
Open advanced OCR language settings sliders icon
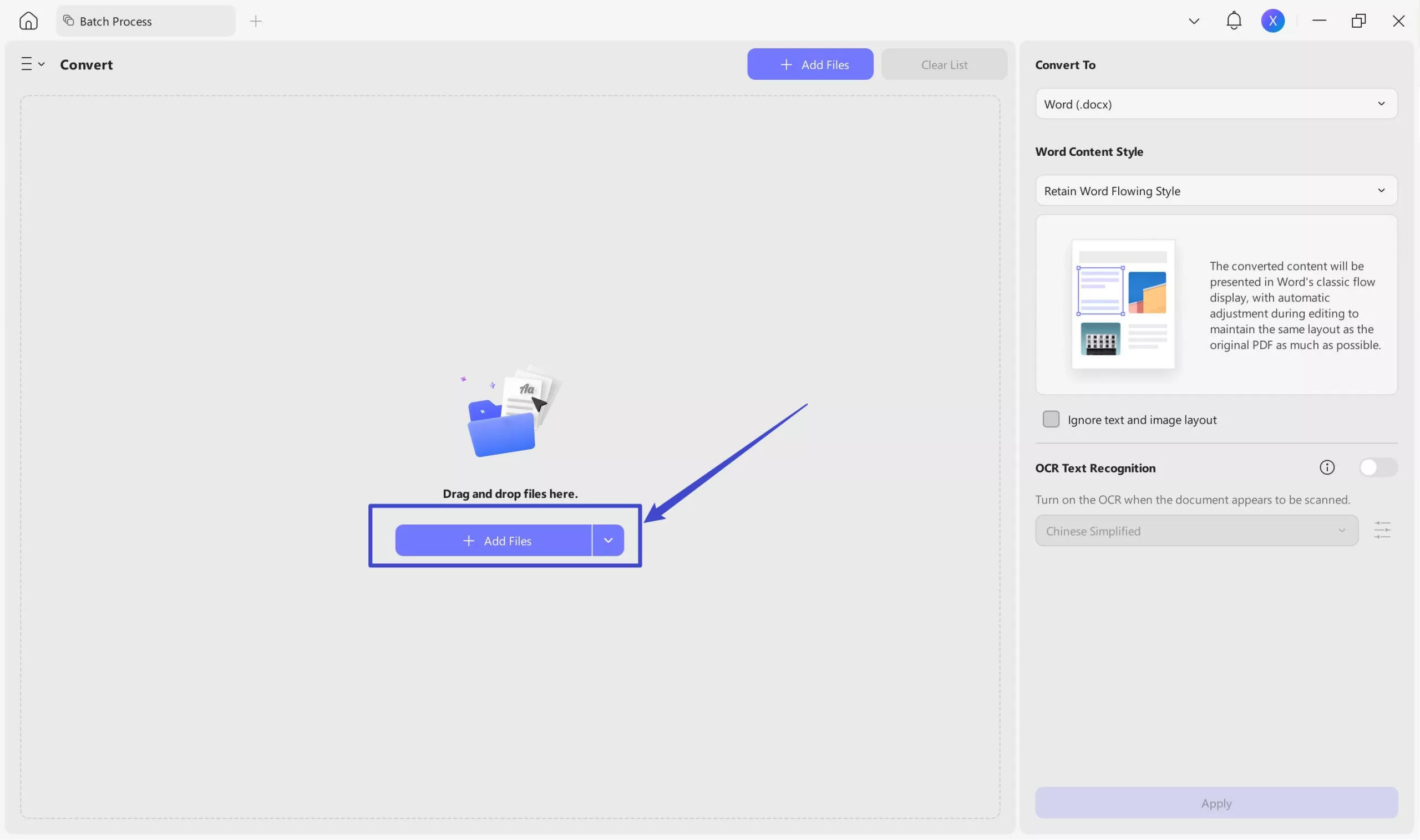click(x=1383, y=530)
